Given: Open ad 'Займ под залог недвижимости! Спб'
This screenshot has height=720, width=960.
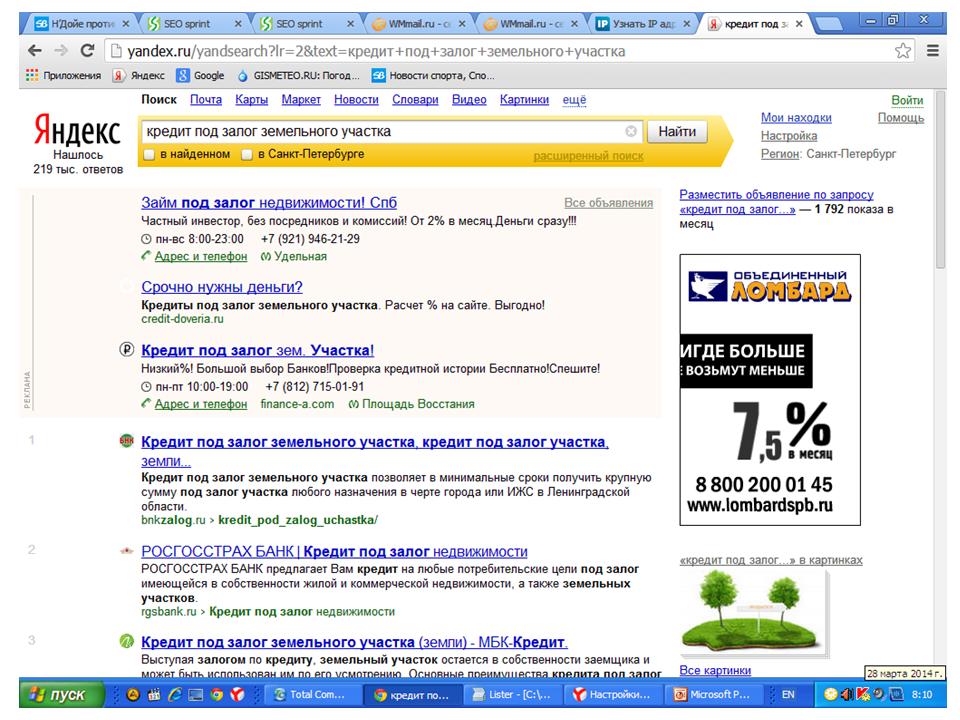Looking at the screenshot, I should tap(269, 203).
